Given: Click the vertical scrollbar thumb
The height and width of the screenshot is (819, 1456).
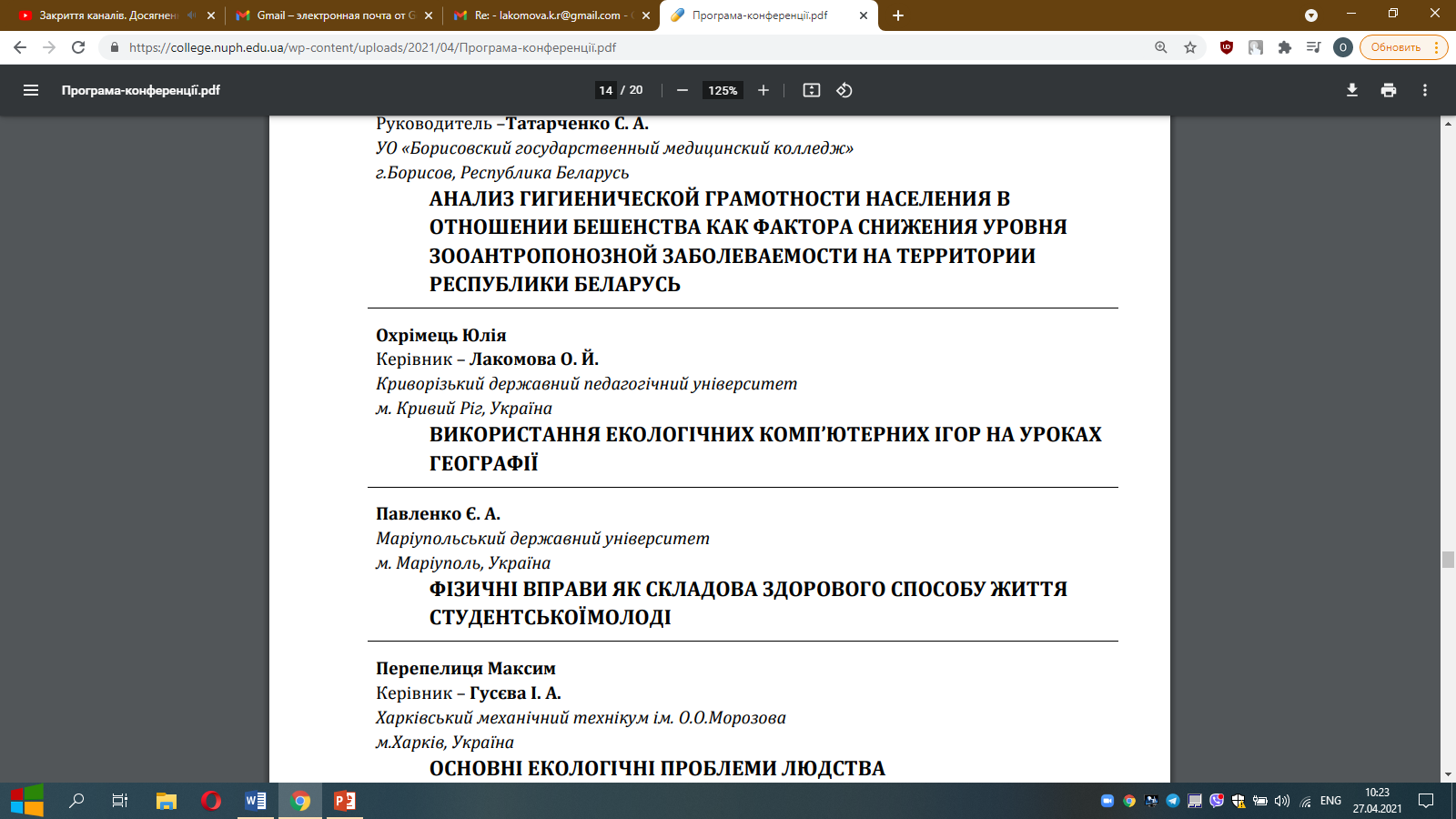Looking at the screenshot, I should 1448,560.
